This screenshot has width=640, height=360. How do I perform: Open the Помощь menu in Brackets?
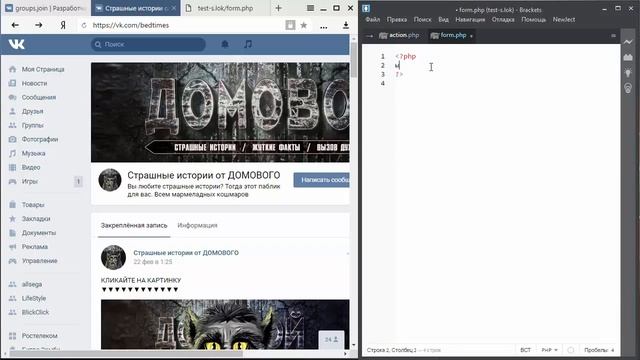533,20
